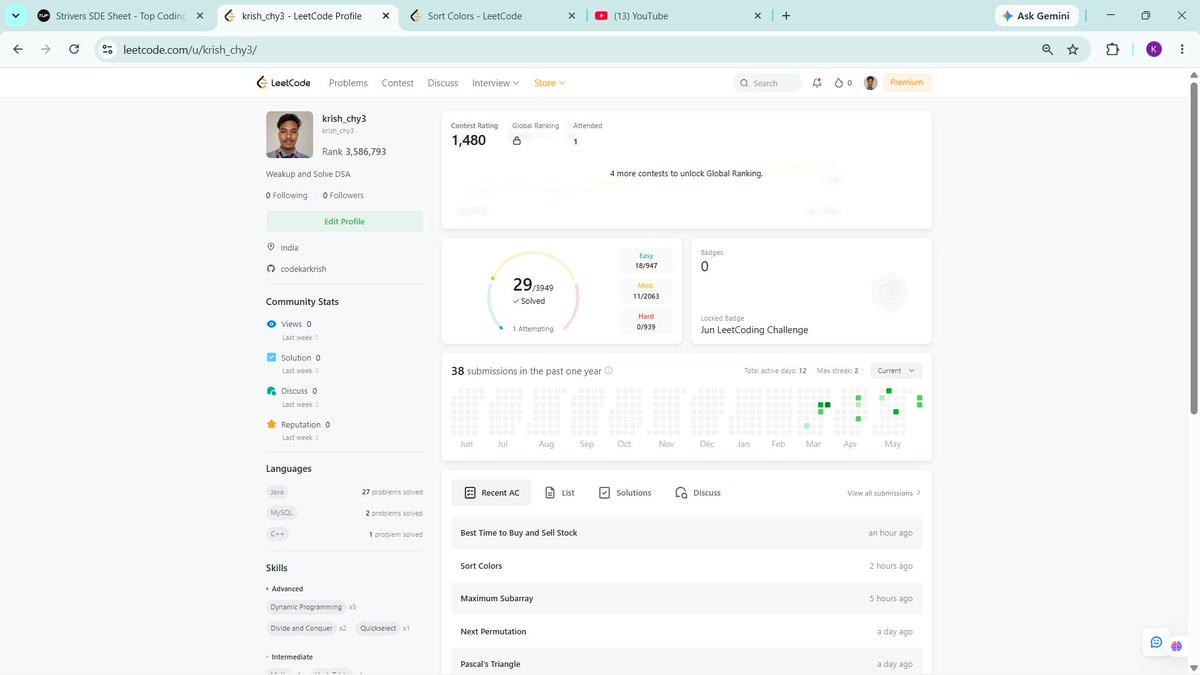The image size is (1200, 675).
Task: Open the notifications bell icon
Action: (x=817, y=83)
